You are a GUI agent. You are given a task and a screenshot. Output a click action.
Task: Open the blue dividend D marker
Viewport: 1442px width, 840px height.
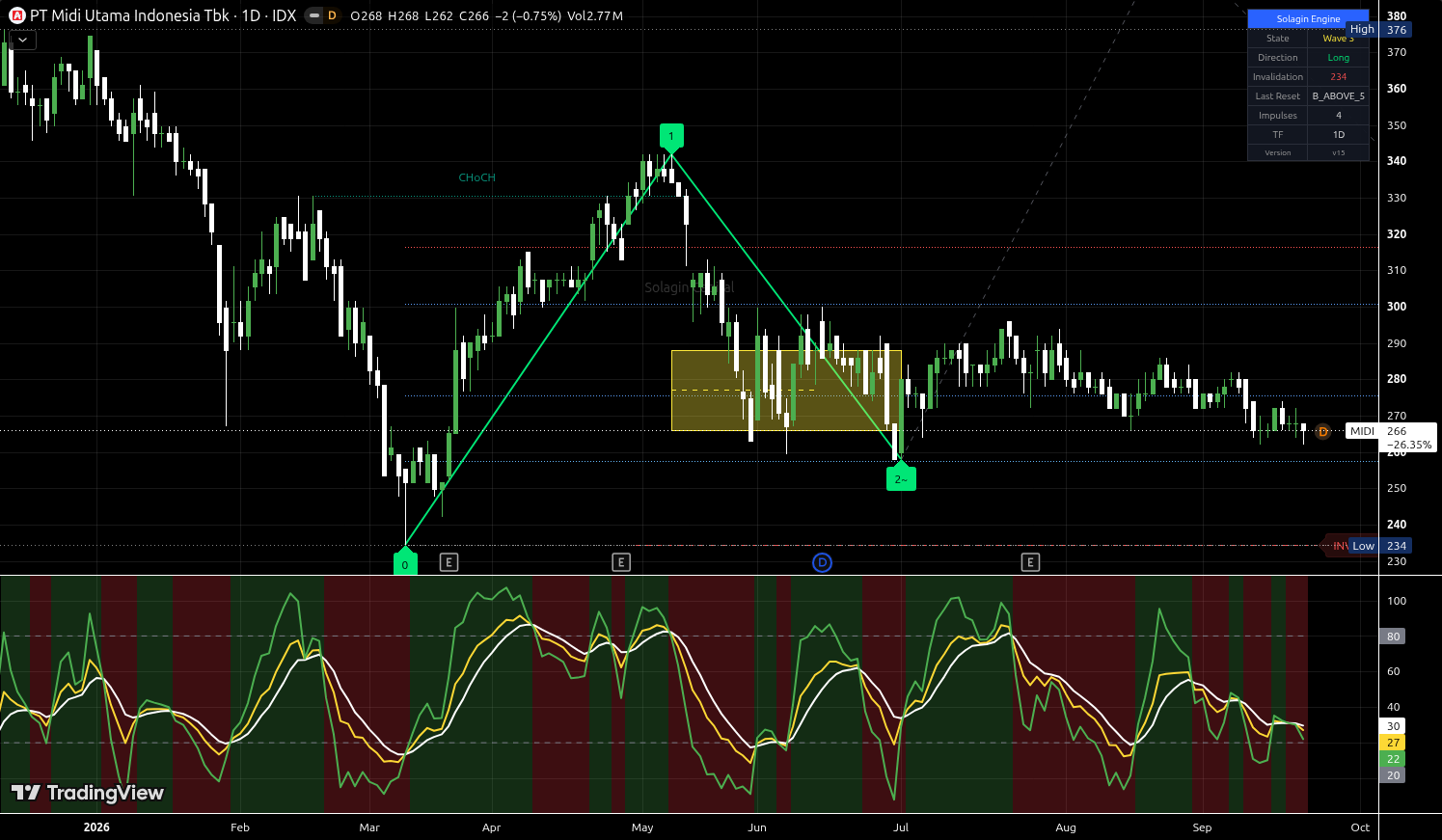pyautogui.click(x=822, y=562)
